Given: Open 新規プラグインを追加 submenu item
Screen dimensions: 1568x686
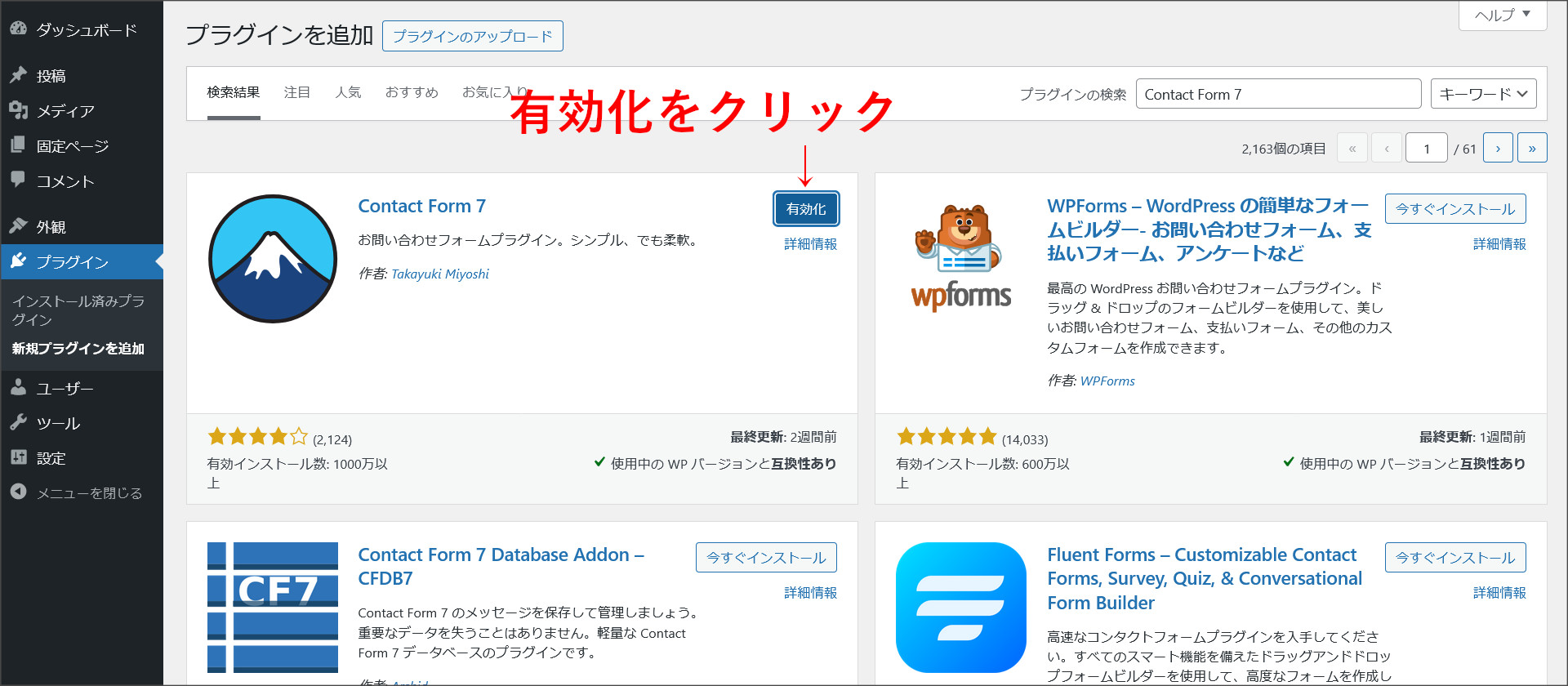Looking at the screenshot, I should (x=78, y=348).
